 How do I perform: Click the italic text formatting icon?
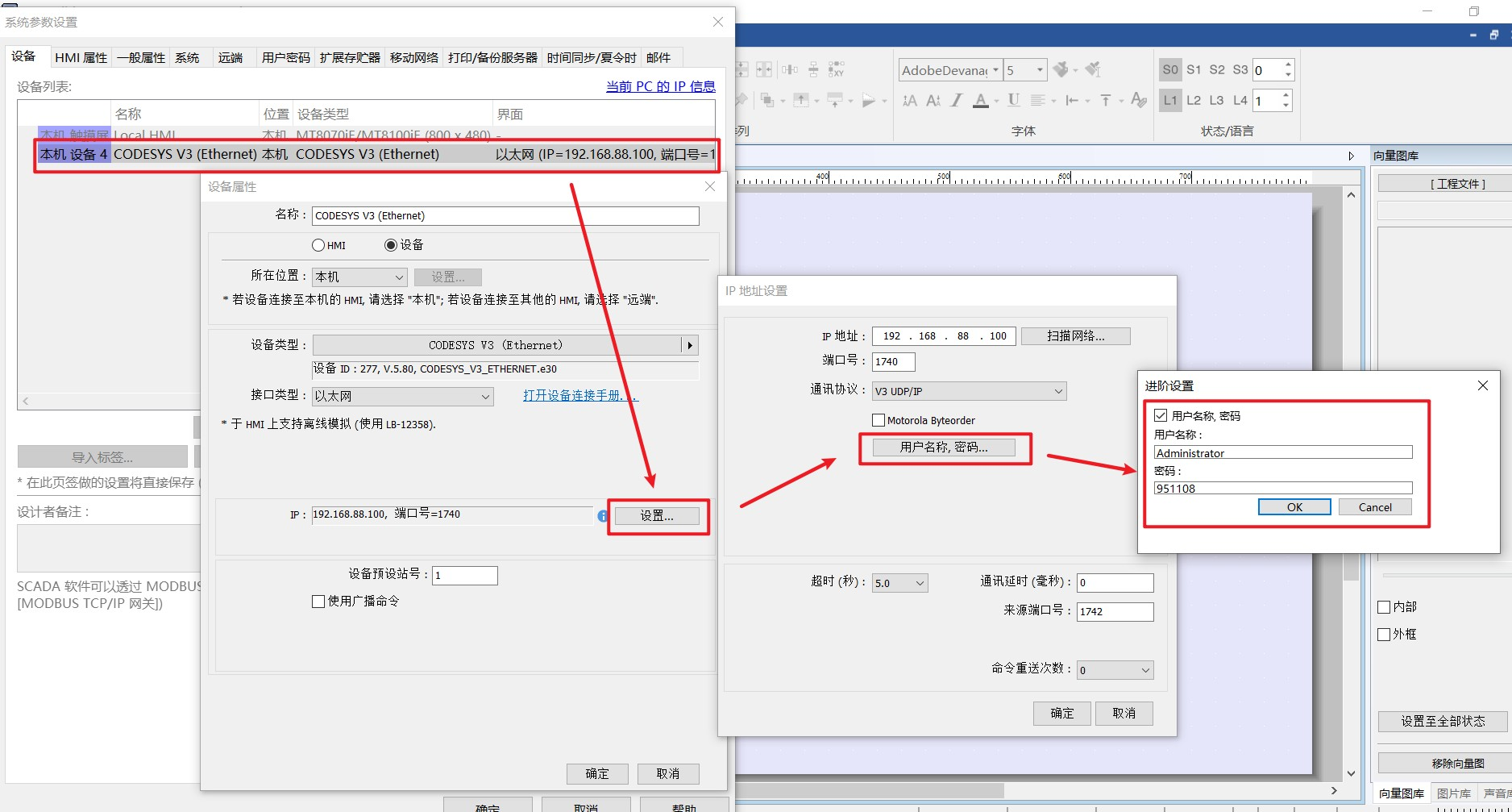coord(957,101)
